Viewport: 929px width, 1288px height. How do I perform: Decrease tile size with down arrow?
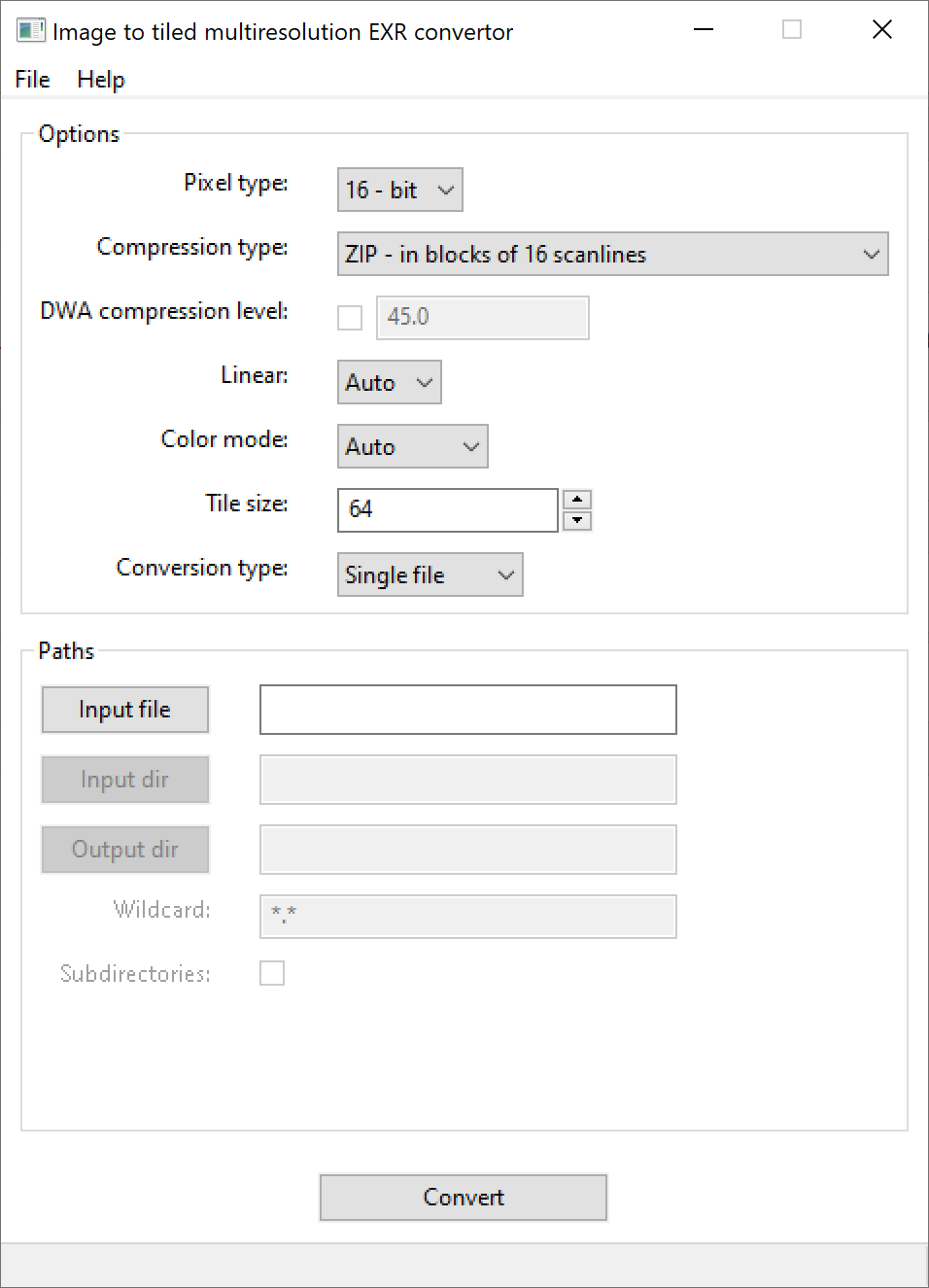click(577, 520)
